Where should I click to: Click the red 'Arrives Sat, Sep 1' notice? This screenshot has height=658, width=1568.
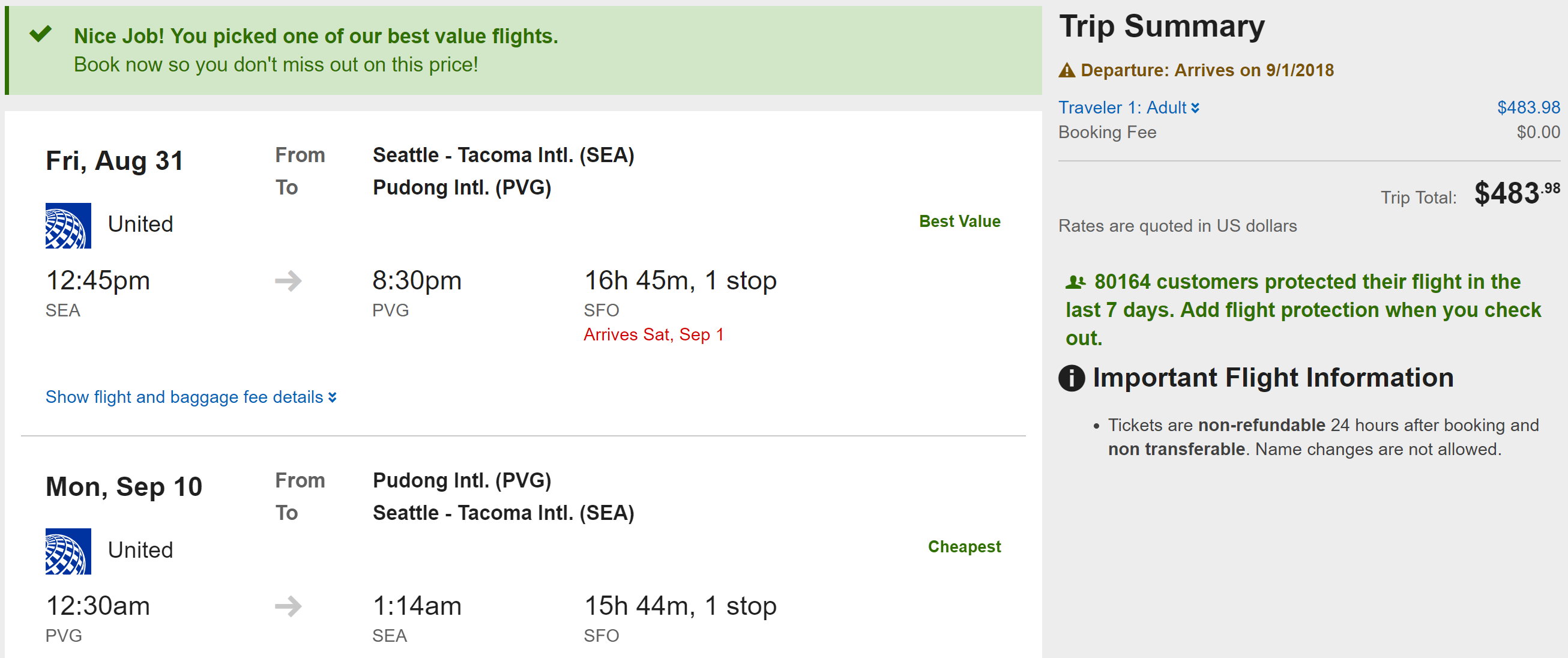(x=653, y=334)
